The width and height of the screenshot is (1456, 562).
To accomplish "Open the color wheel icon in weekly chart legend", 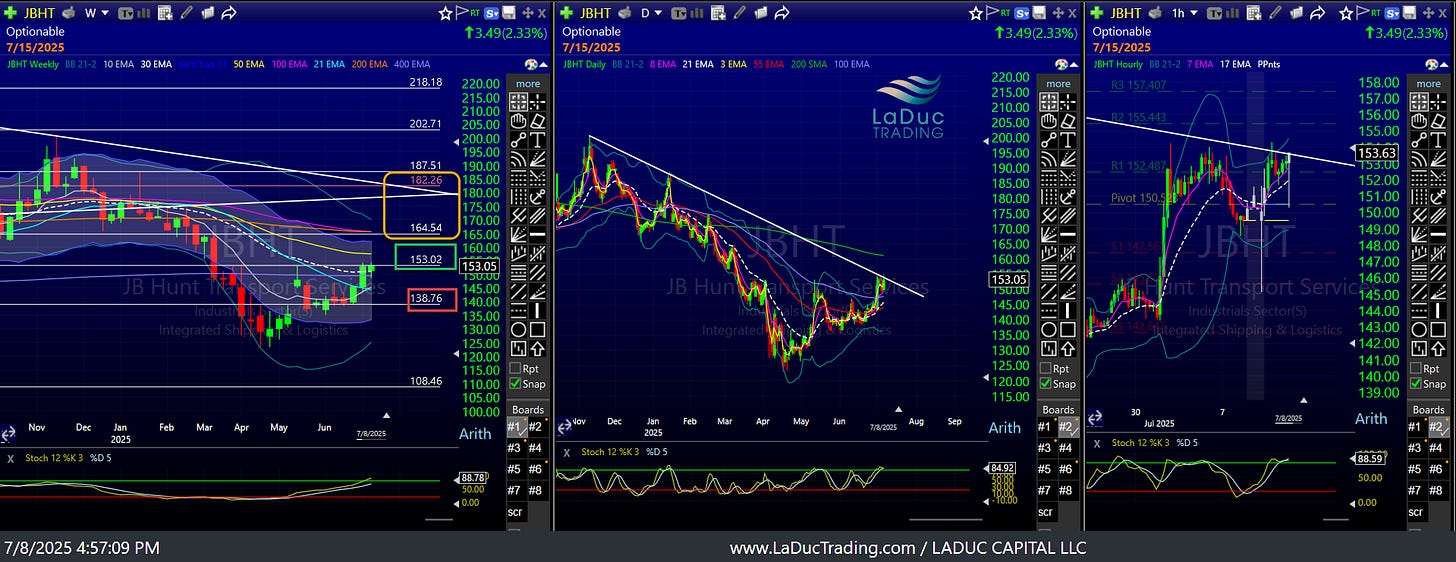I will coord(530,64).
